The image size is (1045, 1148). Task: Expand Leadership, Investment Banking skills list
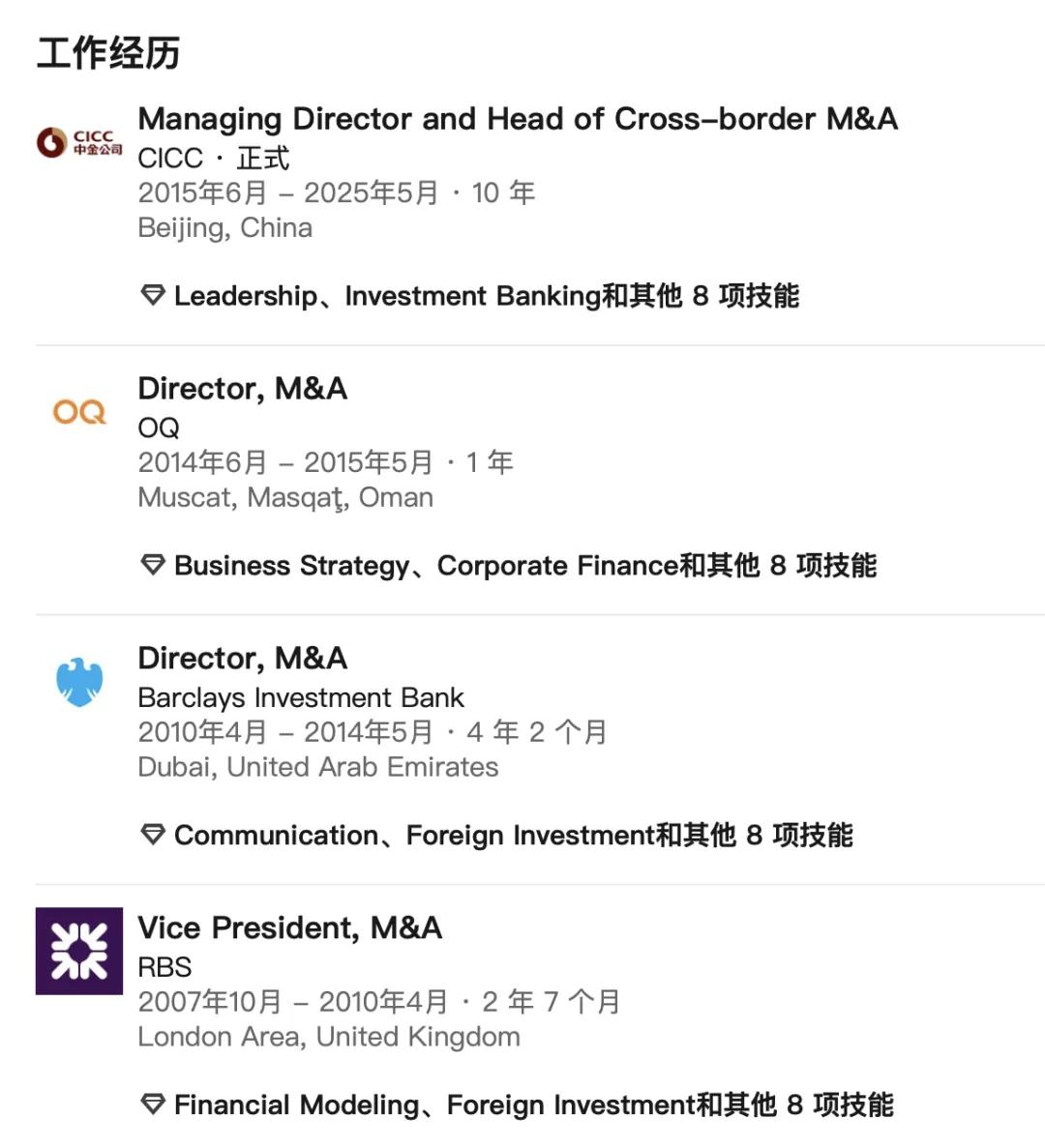486,296
